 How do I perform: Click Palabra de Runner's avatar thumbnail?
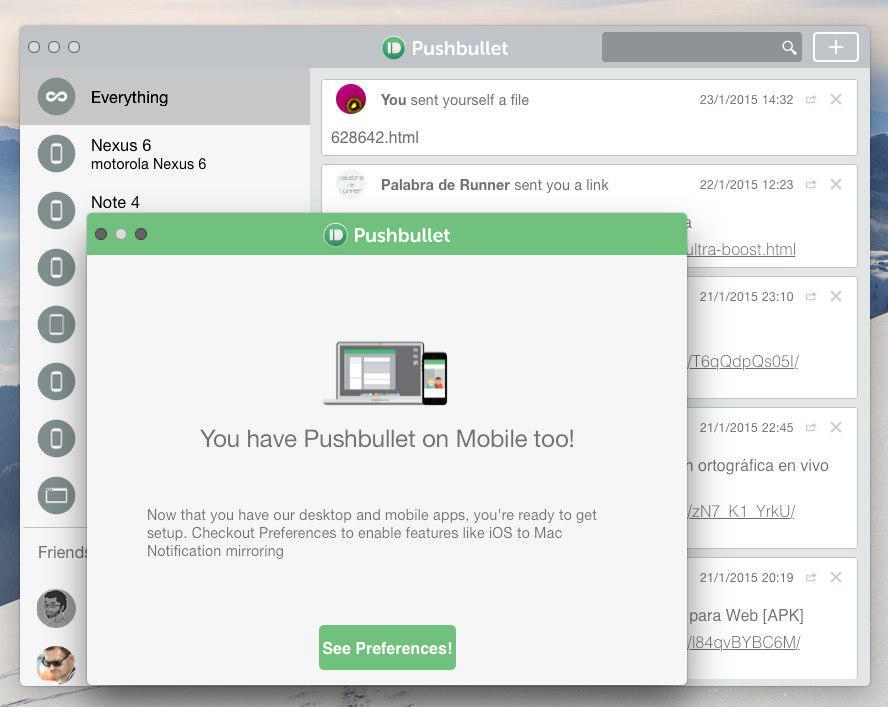[351, 184]
